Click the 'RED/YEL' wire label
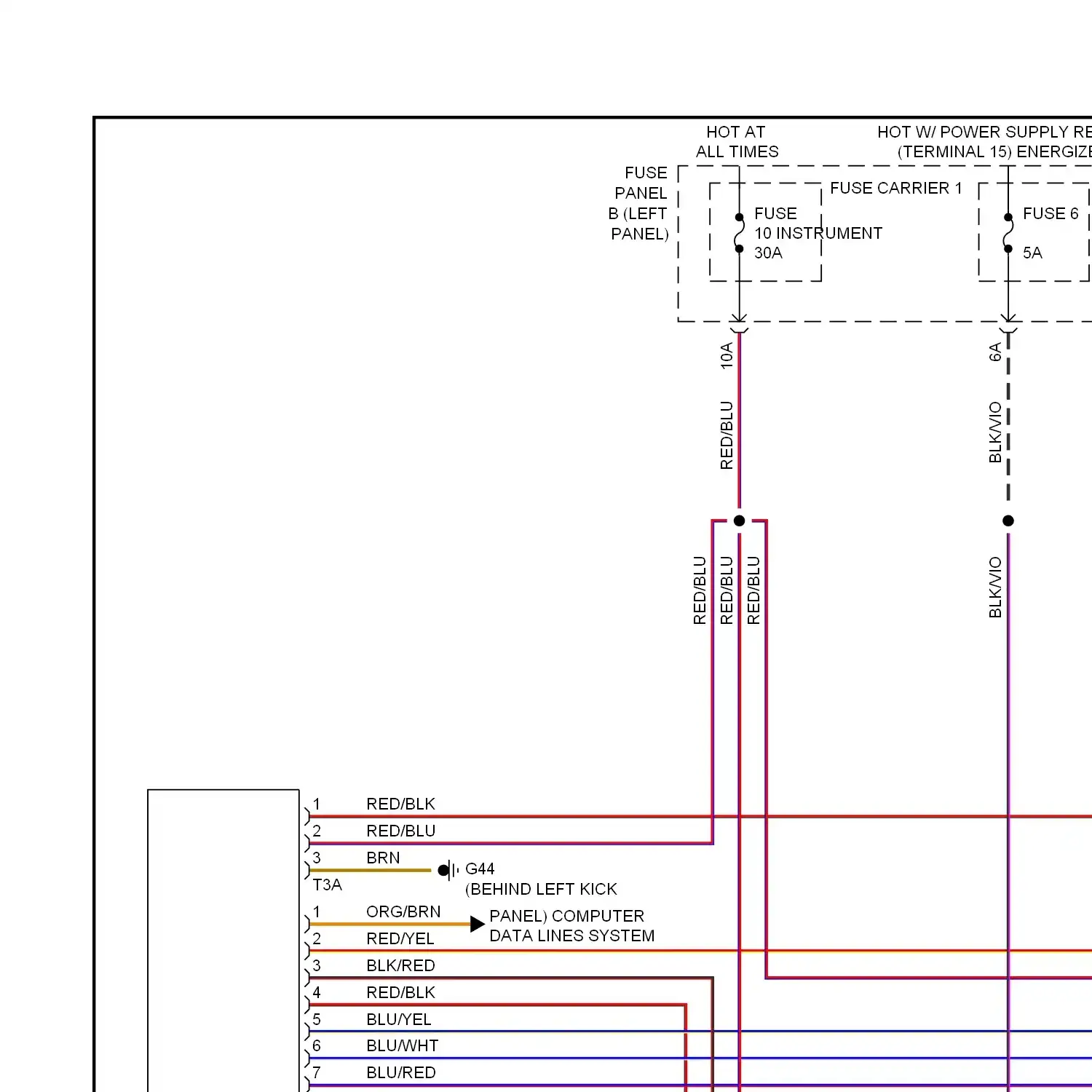This screenshot has width=1092, height=1092. pos(400,938)
